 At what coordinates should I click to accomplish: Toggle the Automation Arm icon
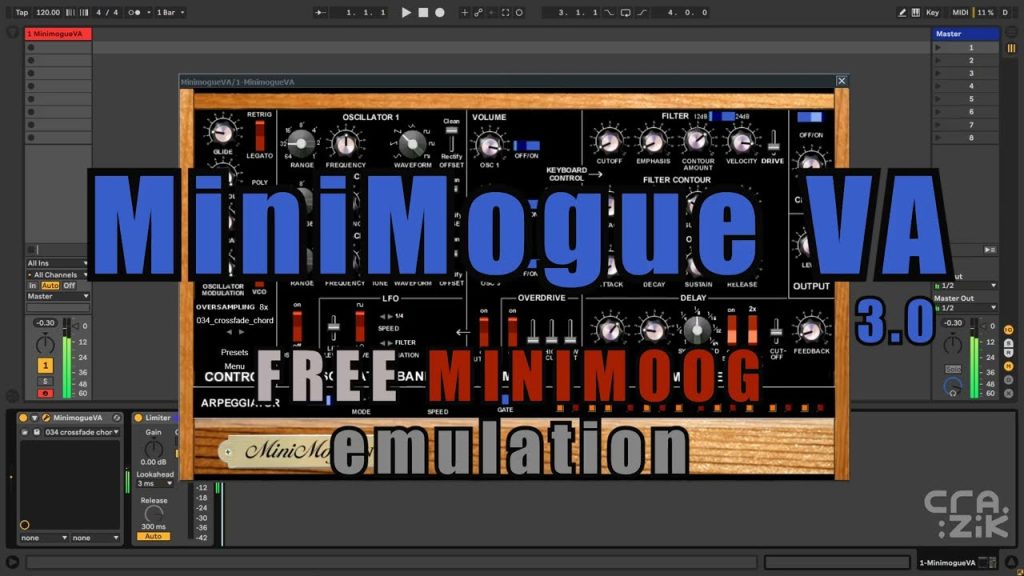[478, 12]
